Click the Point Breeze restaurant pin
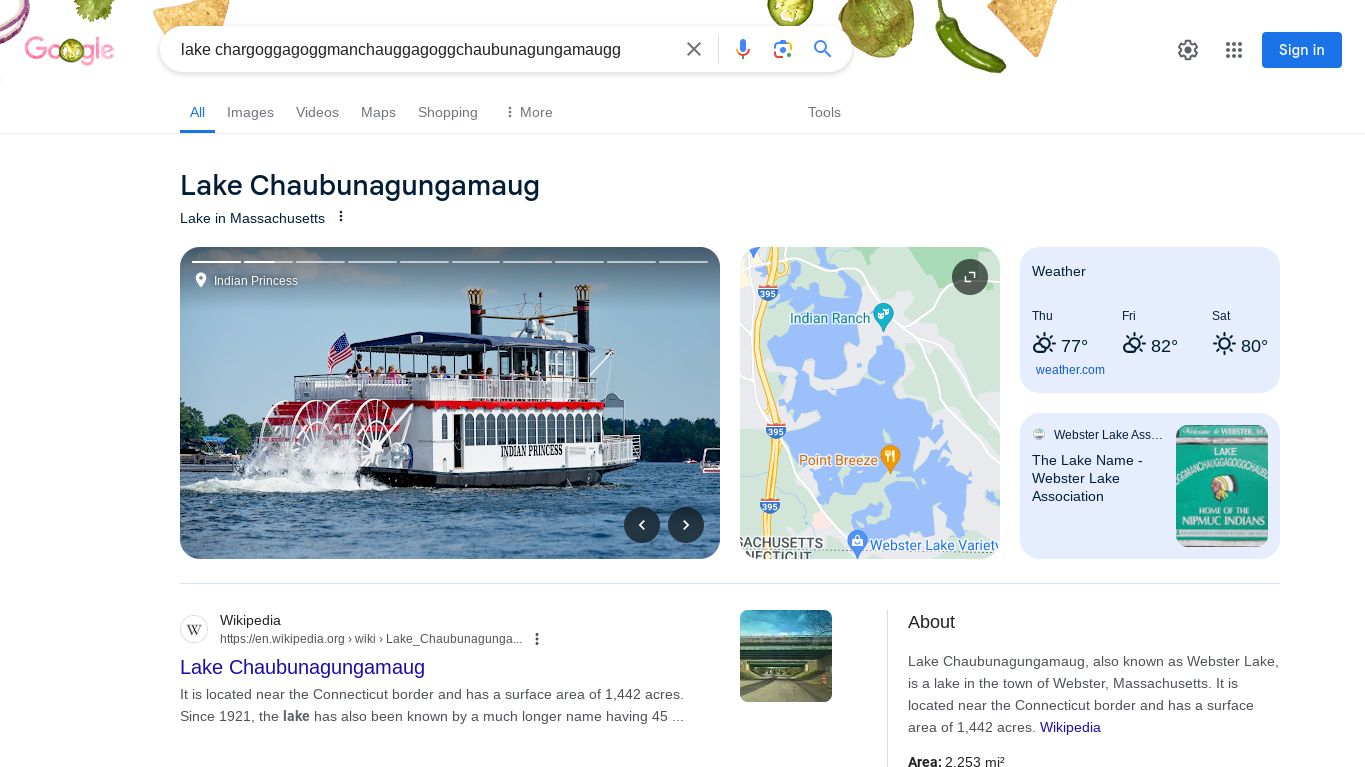 (890, 459)
